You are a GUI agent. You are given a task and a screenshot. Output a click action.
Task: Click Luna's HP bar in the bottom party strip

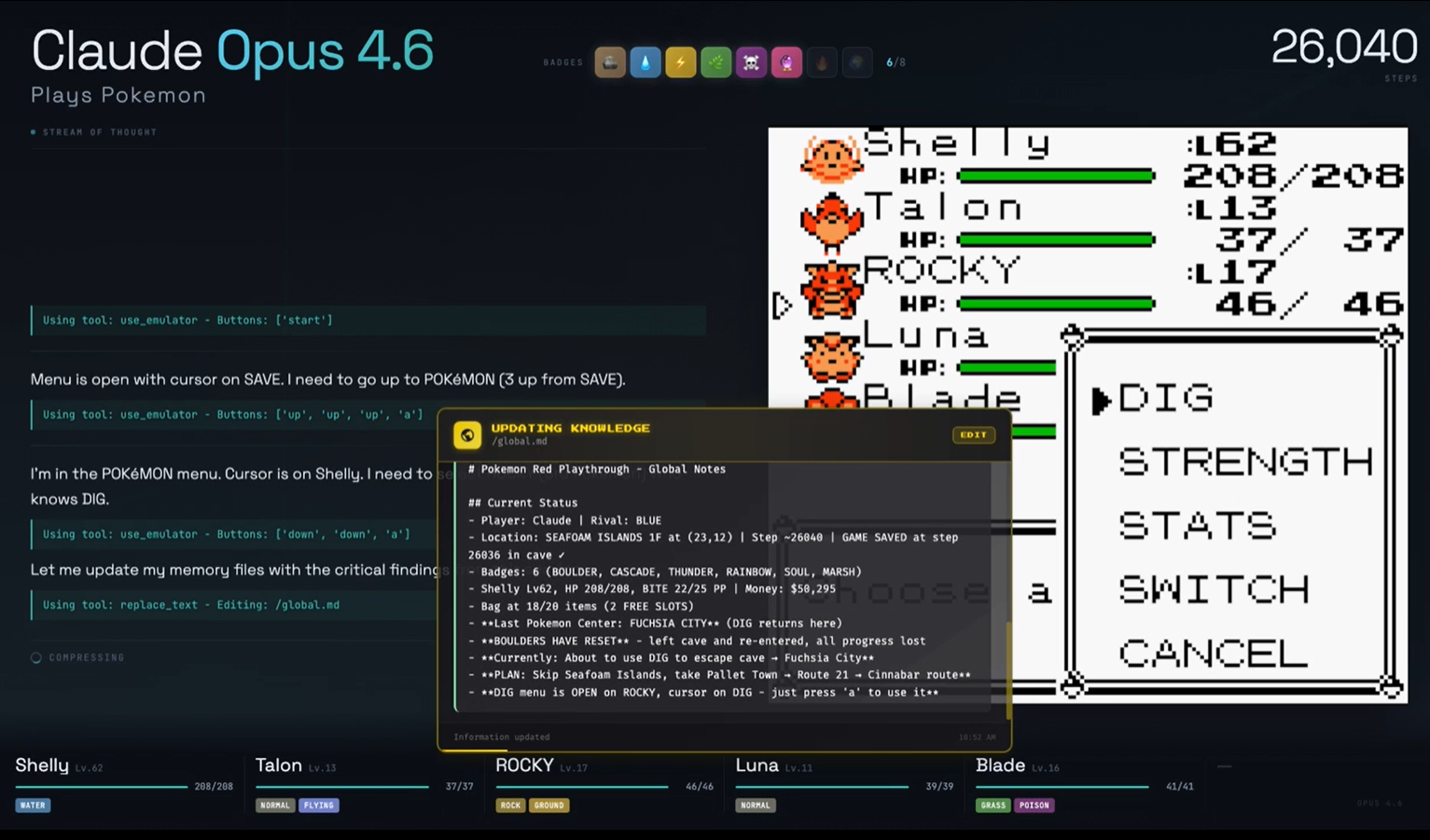[822, 787]
